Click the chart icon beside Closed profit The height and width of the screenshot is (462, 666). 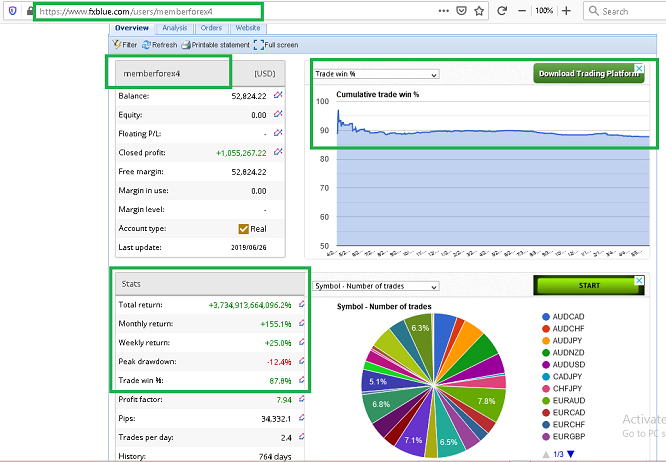[x=277, y=153]
